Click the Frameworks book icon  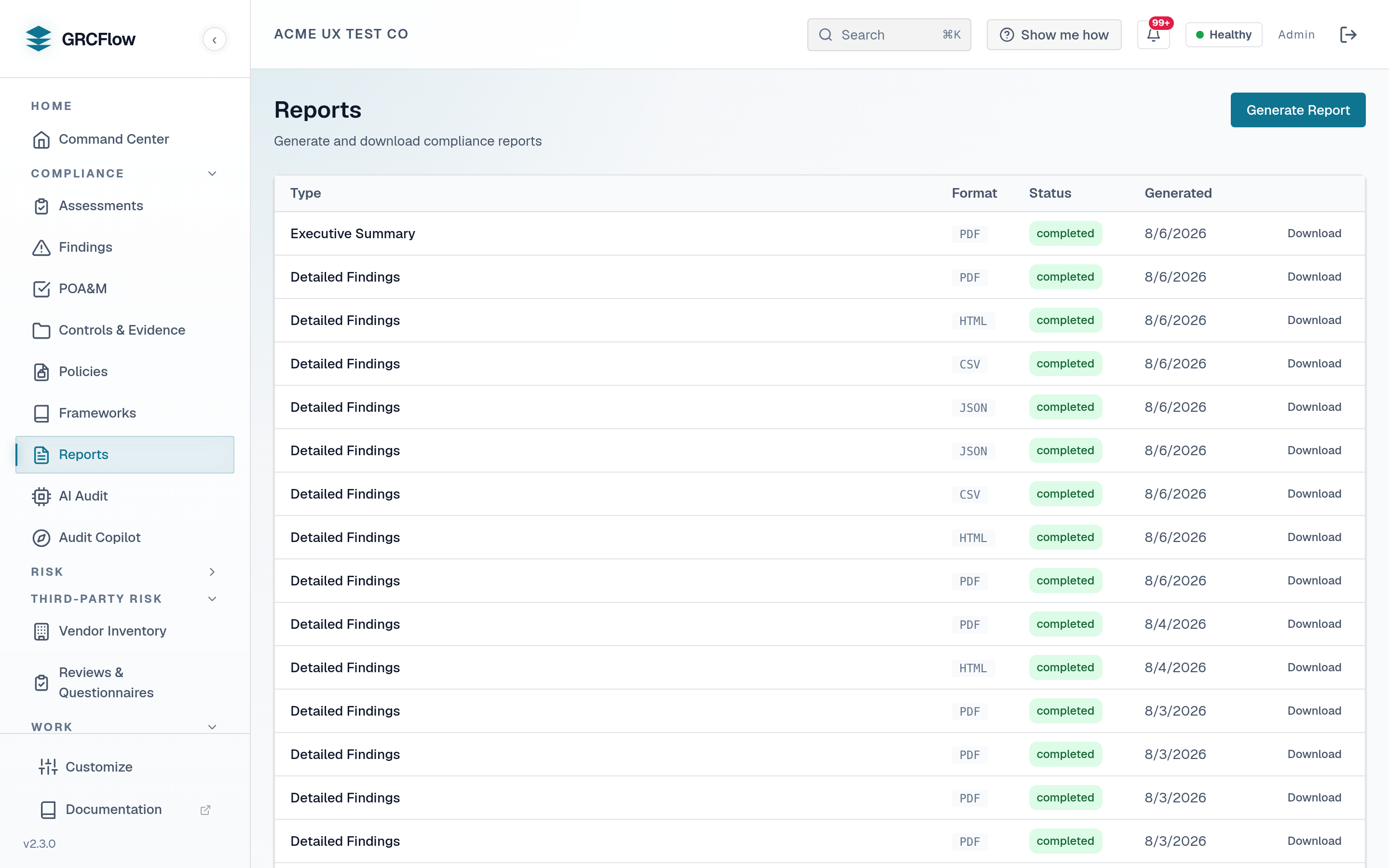41,413
